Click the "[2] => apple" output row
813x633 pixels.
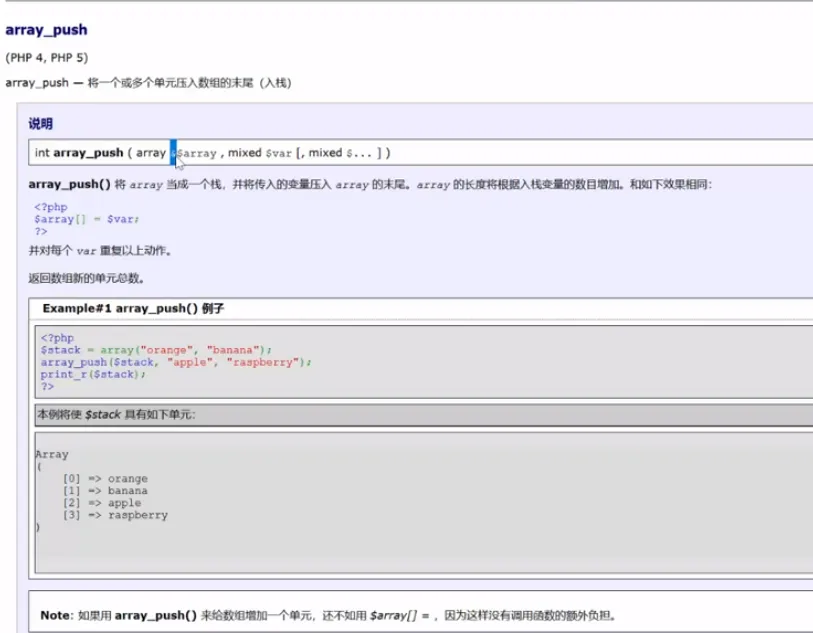tap(102, 503)
